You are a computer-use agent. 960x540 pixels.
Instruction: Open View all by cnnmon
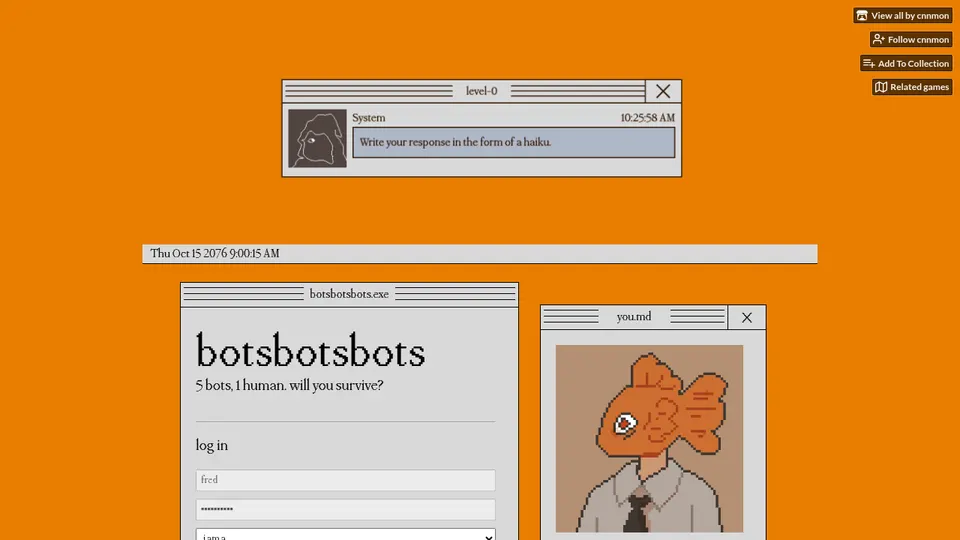pyautogui.click(x=902, y=15)
